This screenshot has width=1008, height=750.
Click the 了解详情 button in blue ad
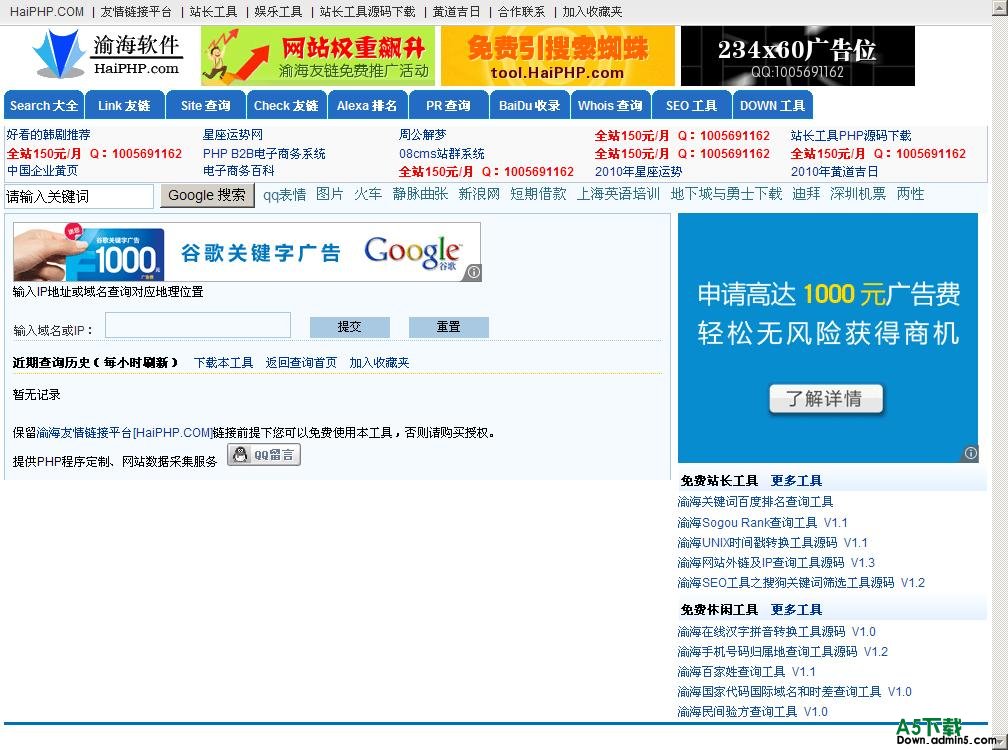825,398
